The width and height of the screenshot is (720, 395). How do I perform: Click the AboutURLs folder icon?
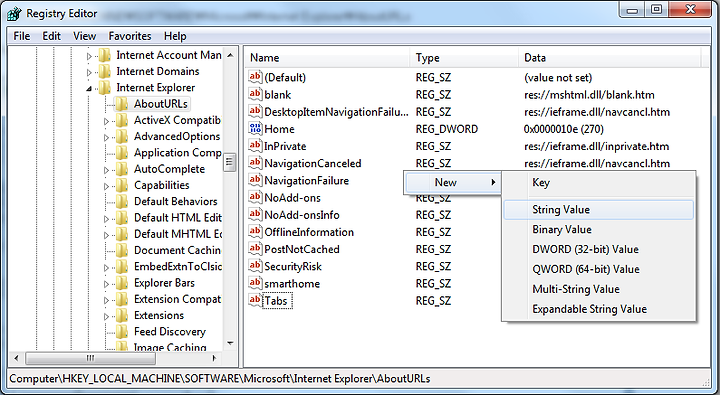(122, 104)
